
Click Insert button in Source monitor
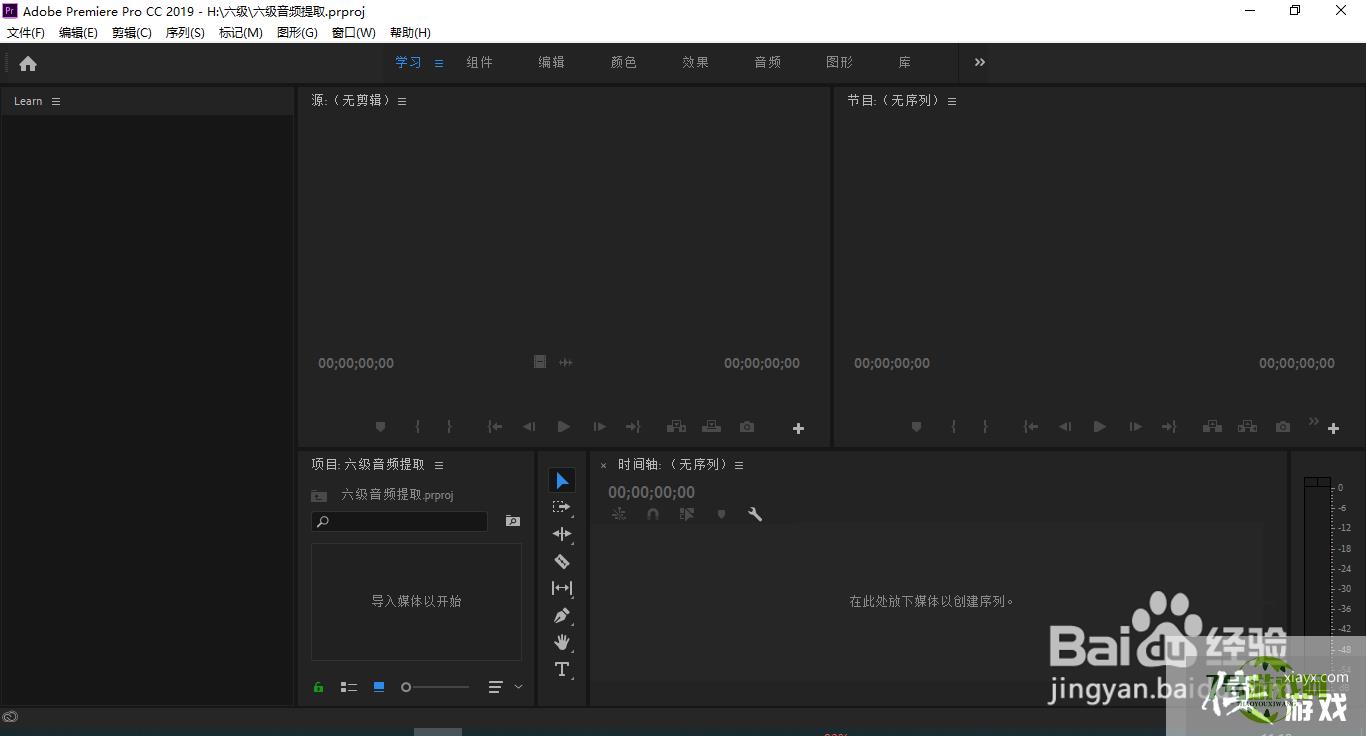point(677,427)
